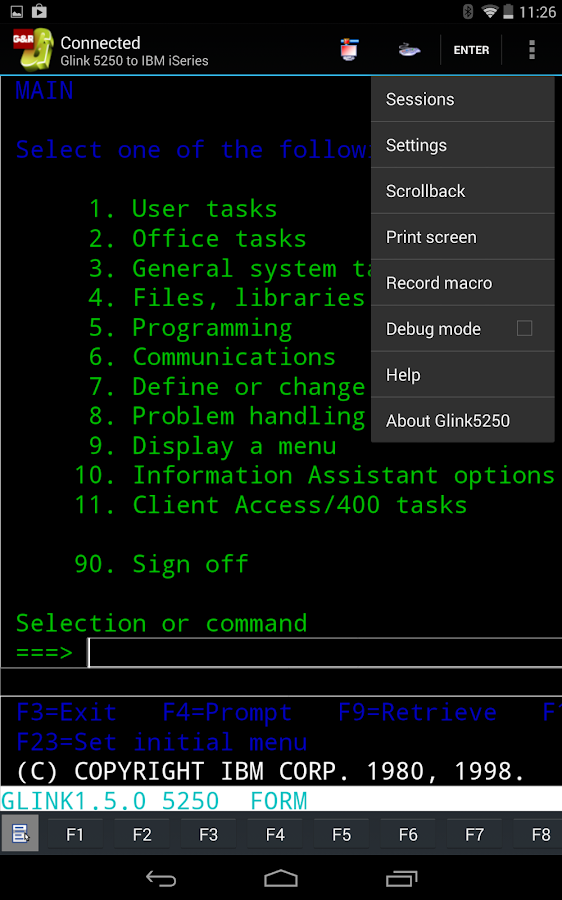Tap the 'F3=Exit' hotspot text

pos(67,712)
